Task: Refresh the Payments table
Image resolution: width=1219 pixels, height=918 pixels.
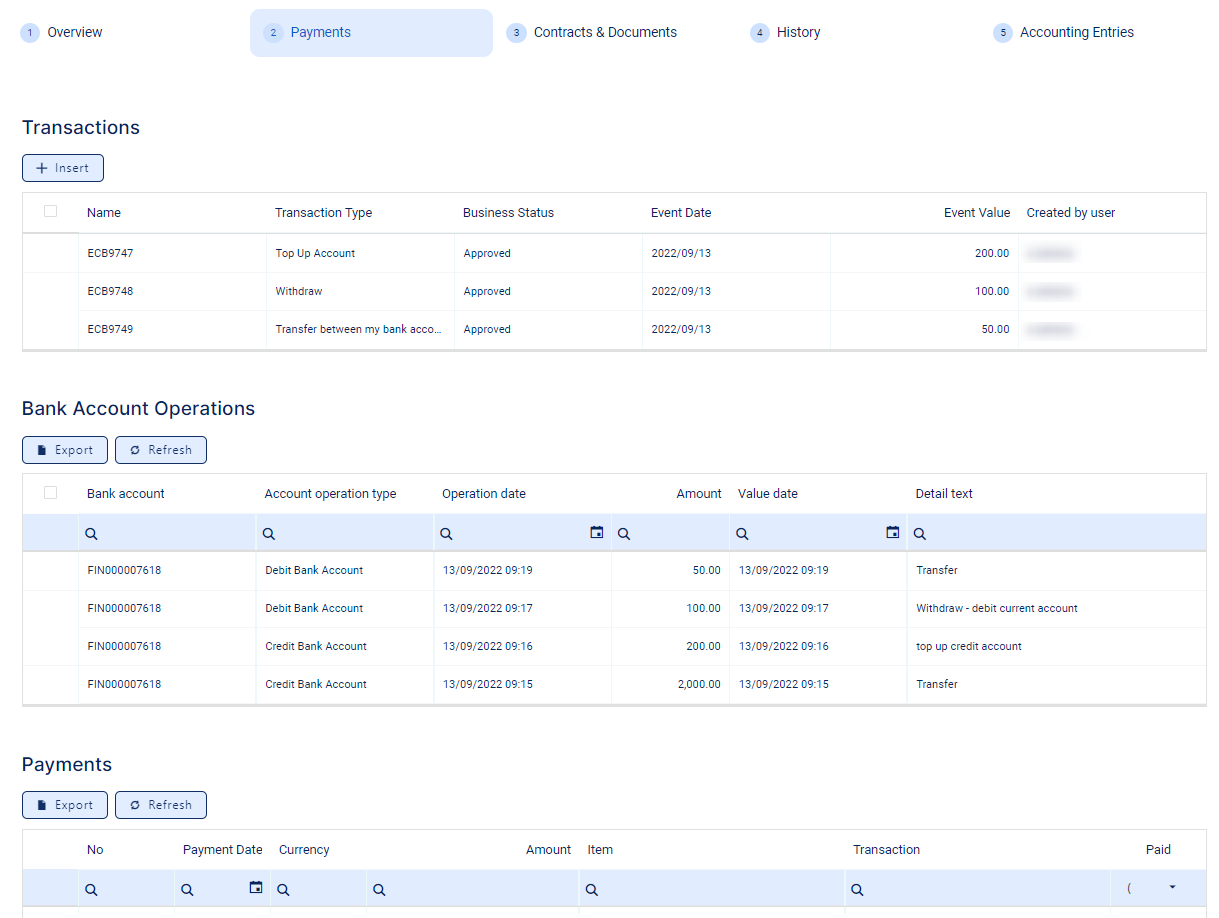Action: [x=161, y=805]
